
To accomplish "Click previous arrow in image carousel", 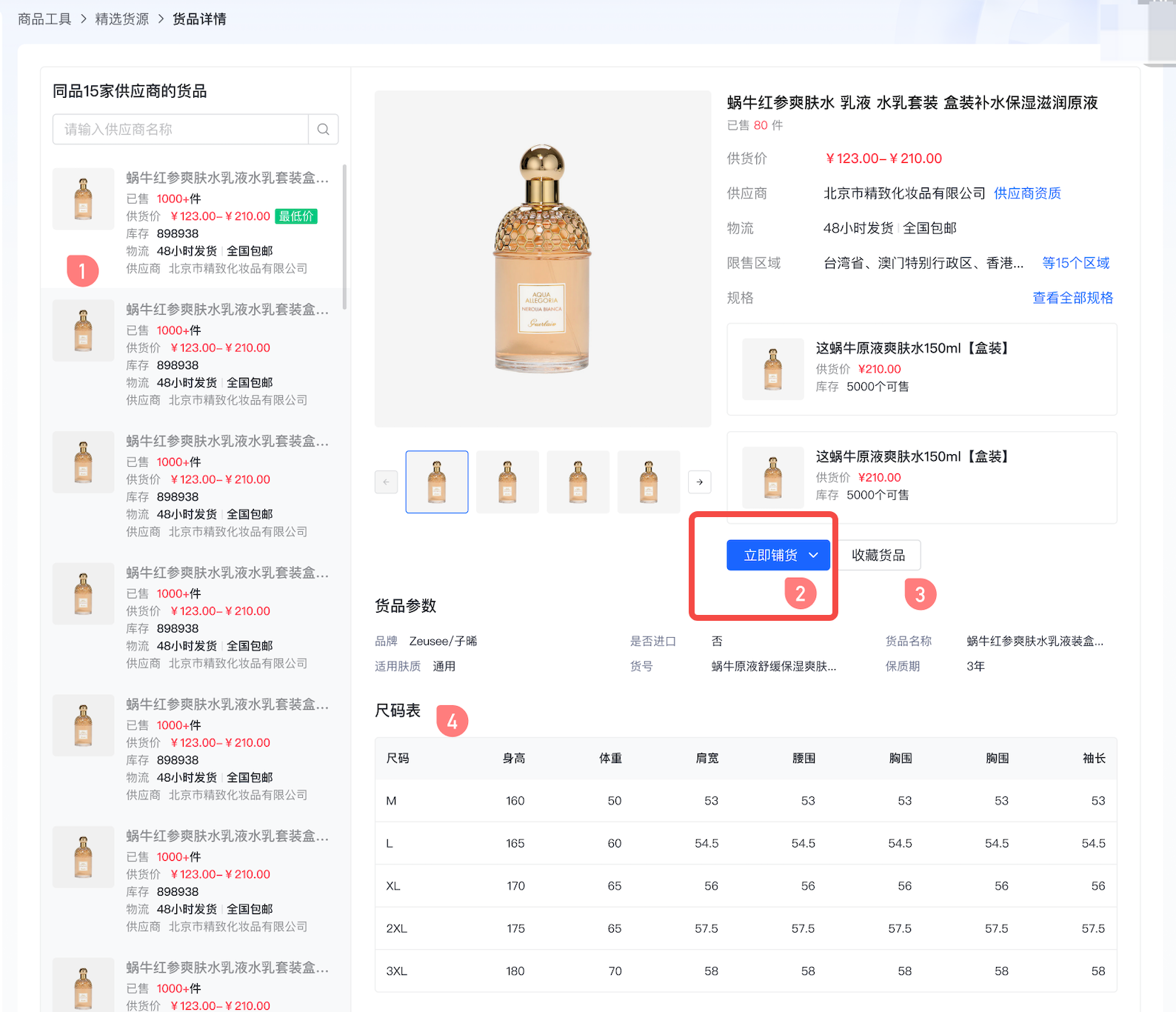I will tap(387, 482).
